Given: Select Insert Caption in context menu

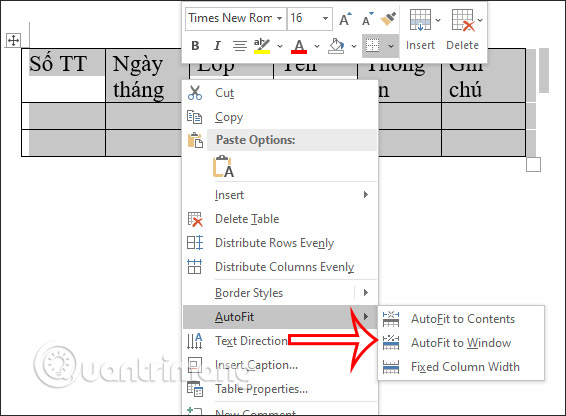Looking at the screenshot, I should tap(280, 365).
